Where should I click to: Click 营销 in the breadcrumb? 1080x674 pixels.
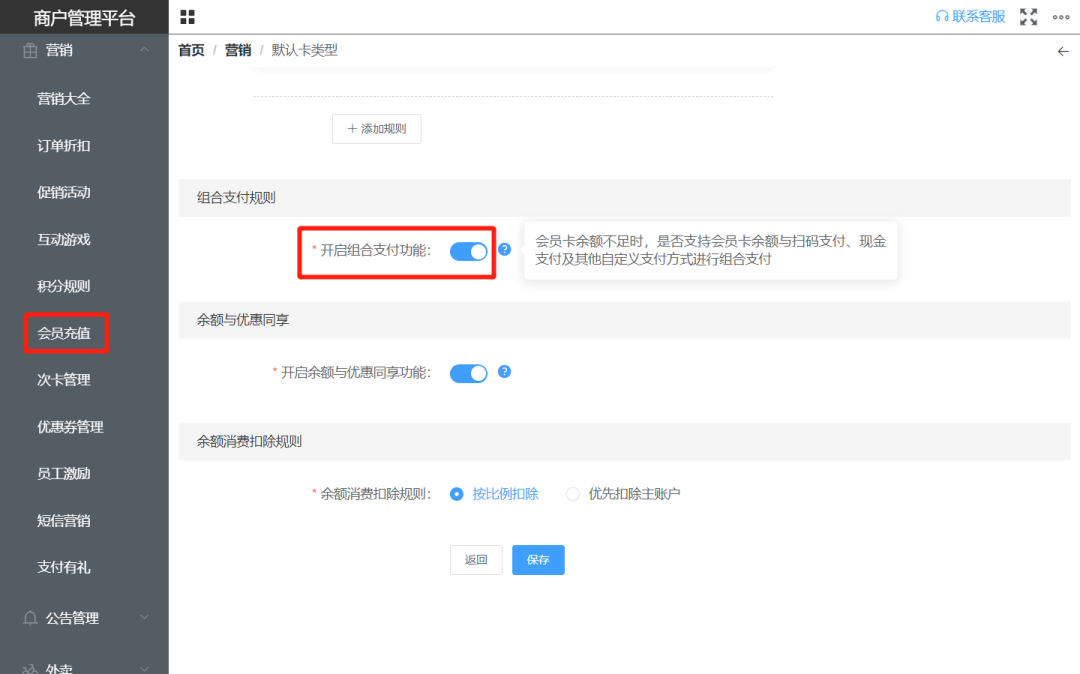tap(238, 50)
